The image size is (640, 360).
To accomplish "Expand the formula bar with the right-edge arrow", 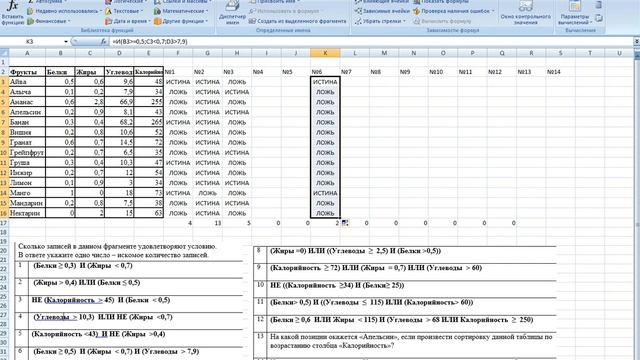I will click(637, 42).
